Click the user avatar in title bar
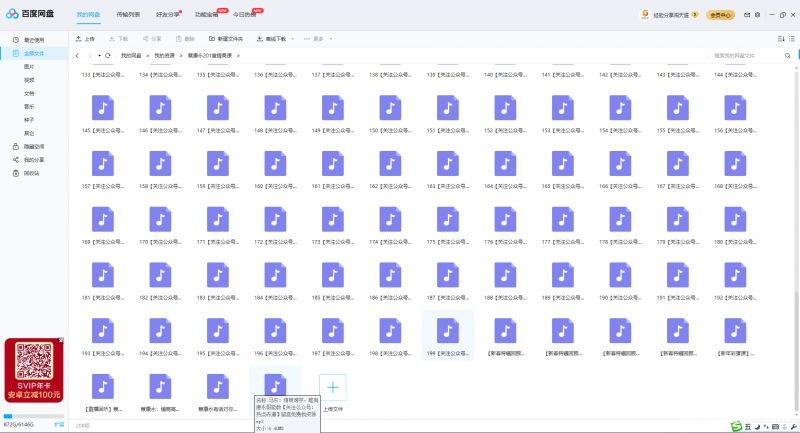800x433 pixels. pyautogui.click(x=645, y=14)
